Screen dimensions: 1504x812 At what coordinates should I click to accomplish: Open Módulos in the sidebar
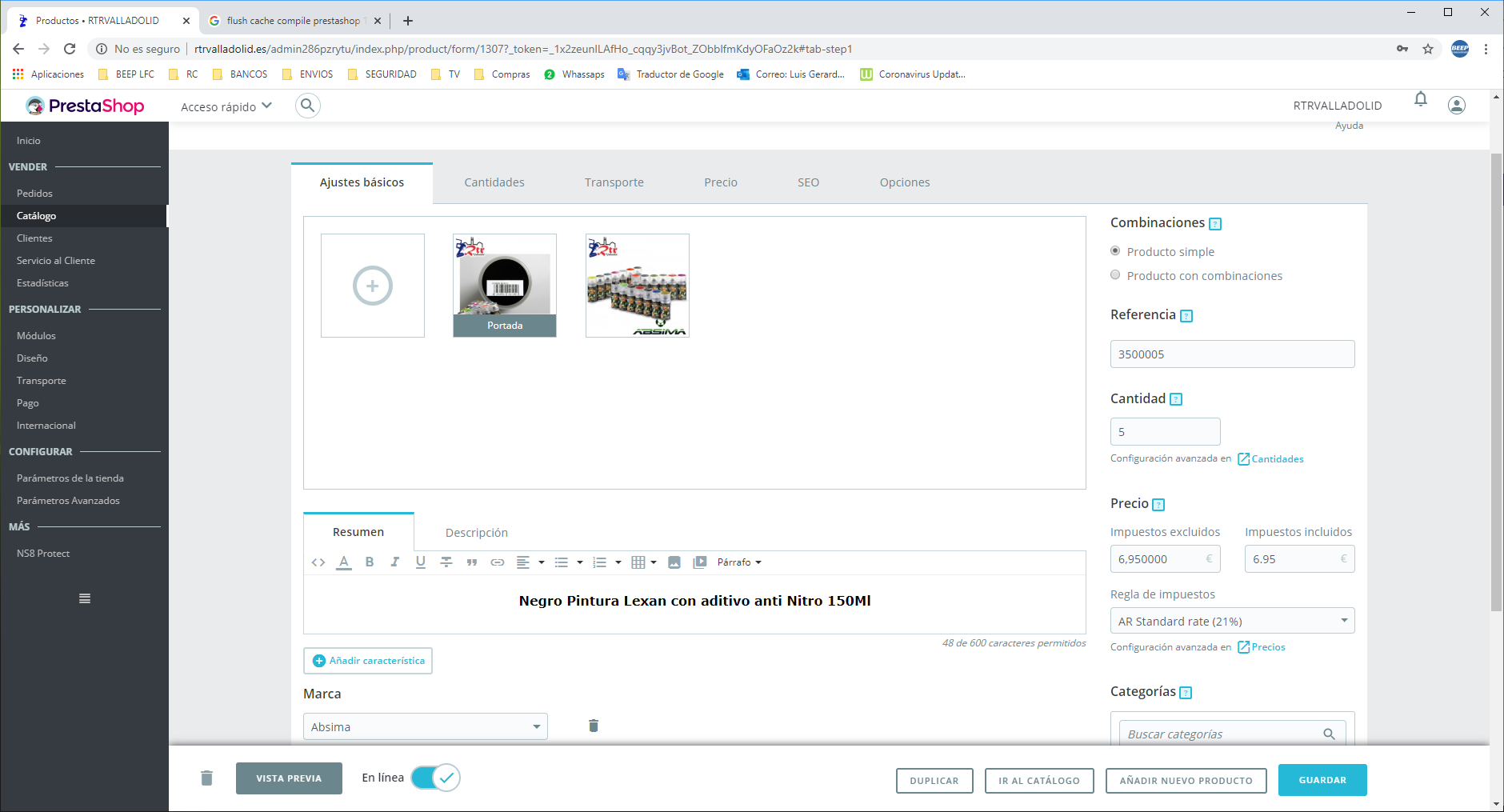36,336
